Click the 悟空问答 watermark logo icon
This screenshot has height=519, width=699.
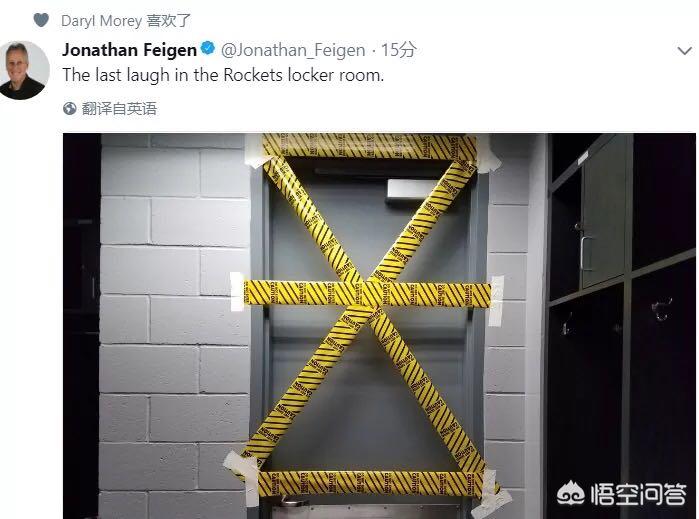[571, 494]
